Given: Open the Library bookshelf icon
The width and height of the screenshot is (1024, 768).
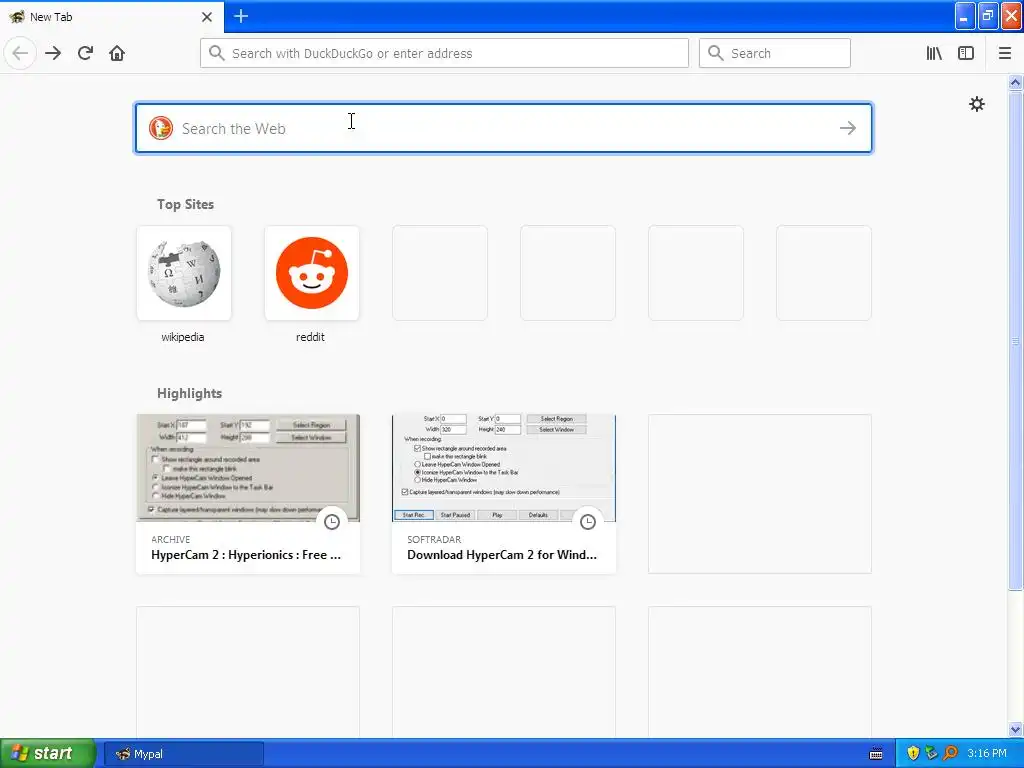Looking at the screenshot, I should pyautogui.click(x=934, y=53).
